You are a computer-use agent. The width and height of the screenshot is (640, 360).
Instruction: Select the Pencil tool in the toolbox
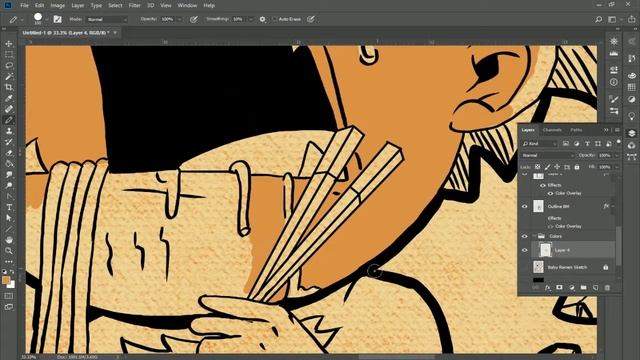tap(9, 120)
